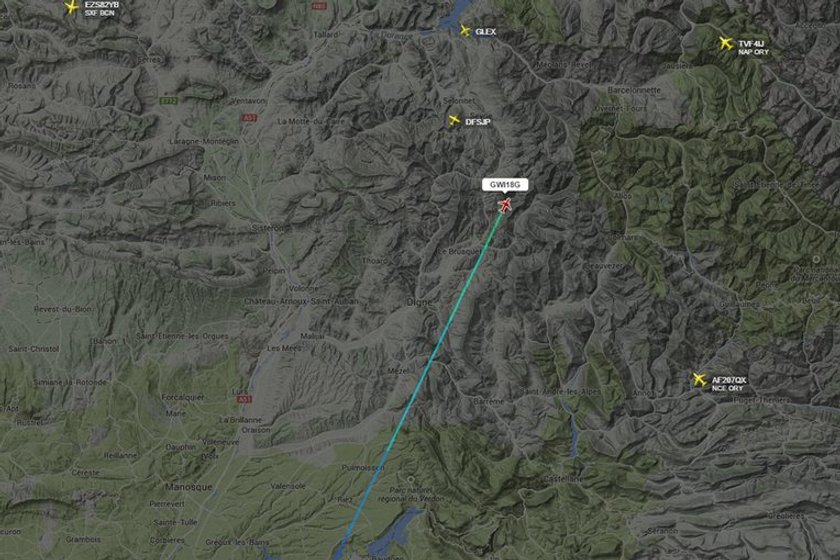Click the SXF BCN route label
840x560 pixels.
coord(100,13)
